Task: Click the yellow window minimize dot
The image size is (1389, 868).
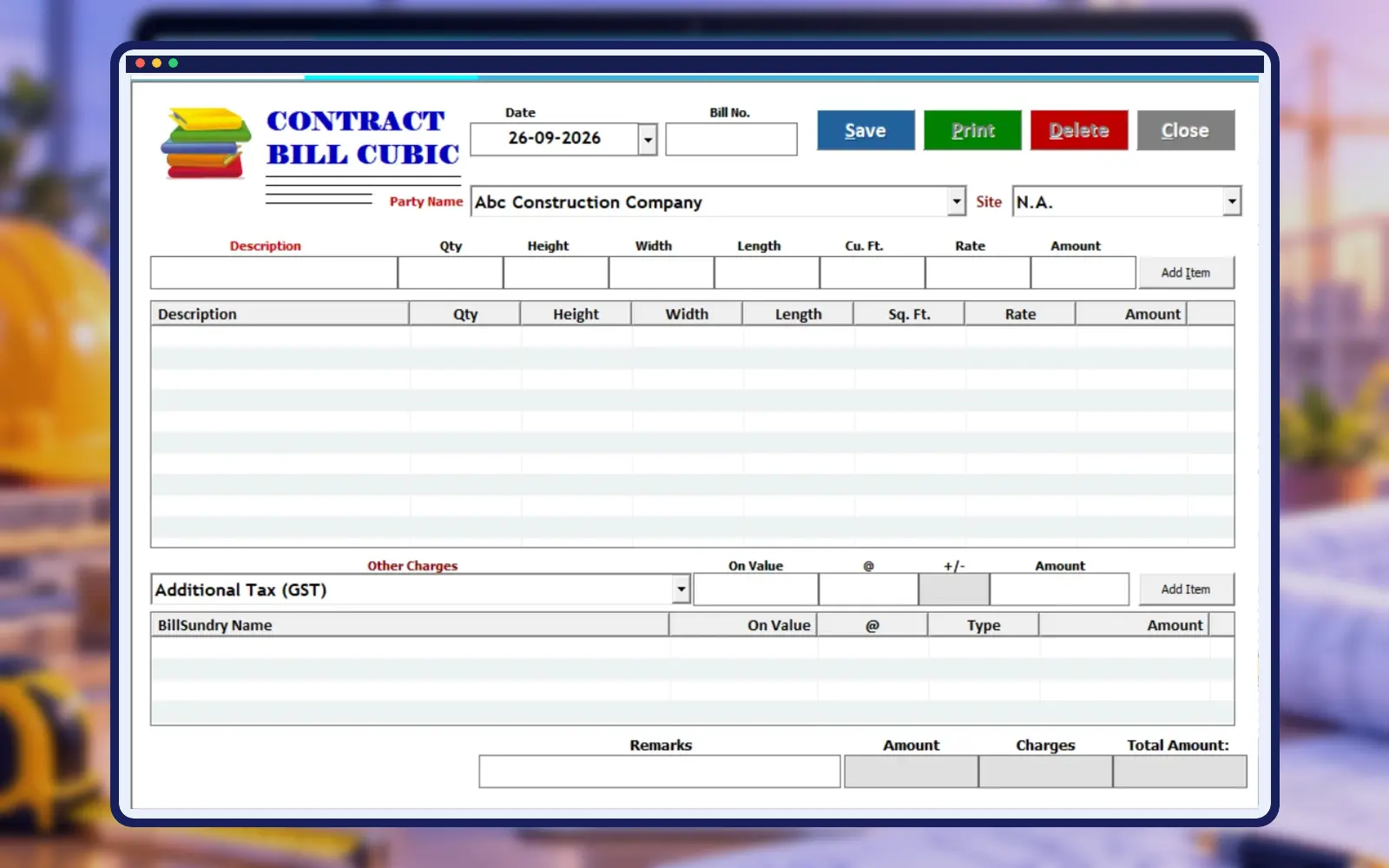Action: click(x=157, y=63)
